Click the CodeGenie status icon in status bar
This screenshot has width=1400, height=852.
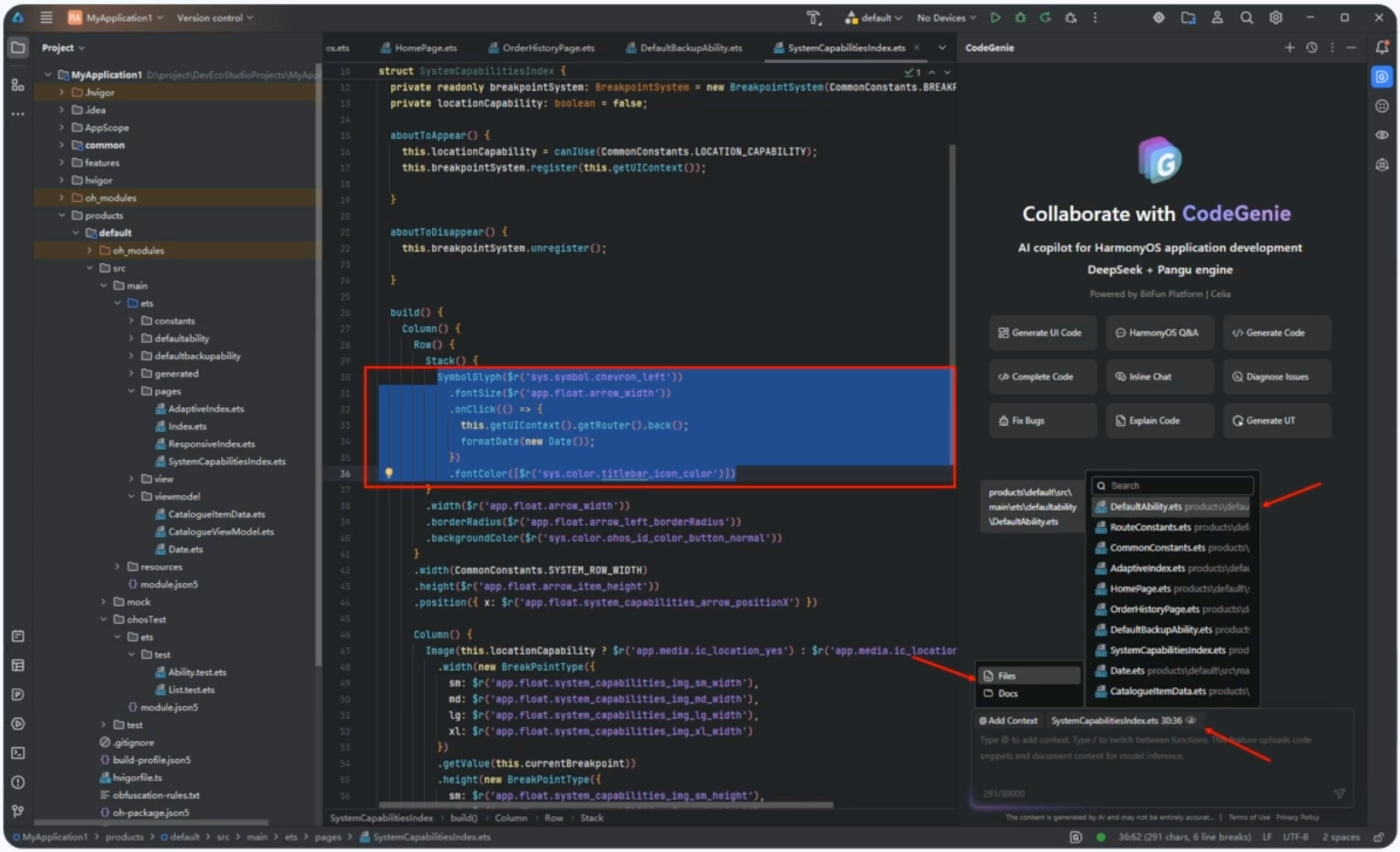click(x=1076, y=837)
